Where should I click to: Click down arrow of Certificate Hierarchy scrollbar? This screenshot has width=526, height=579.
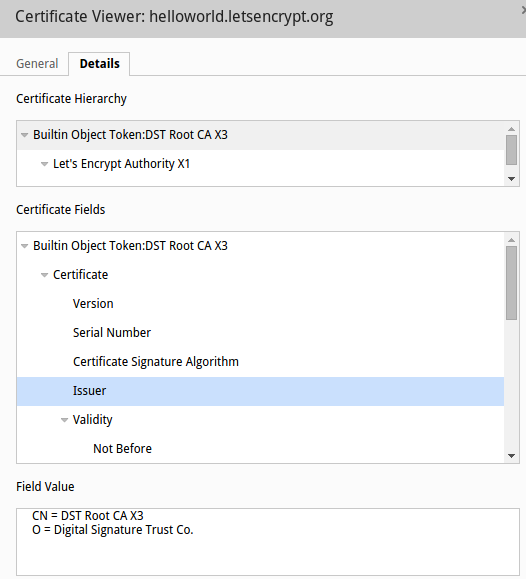pos(512,179)
